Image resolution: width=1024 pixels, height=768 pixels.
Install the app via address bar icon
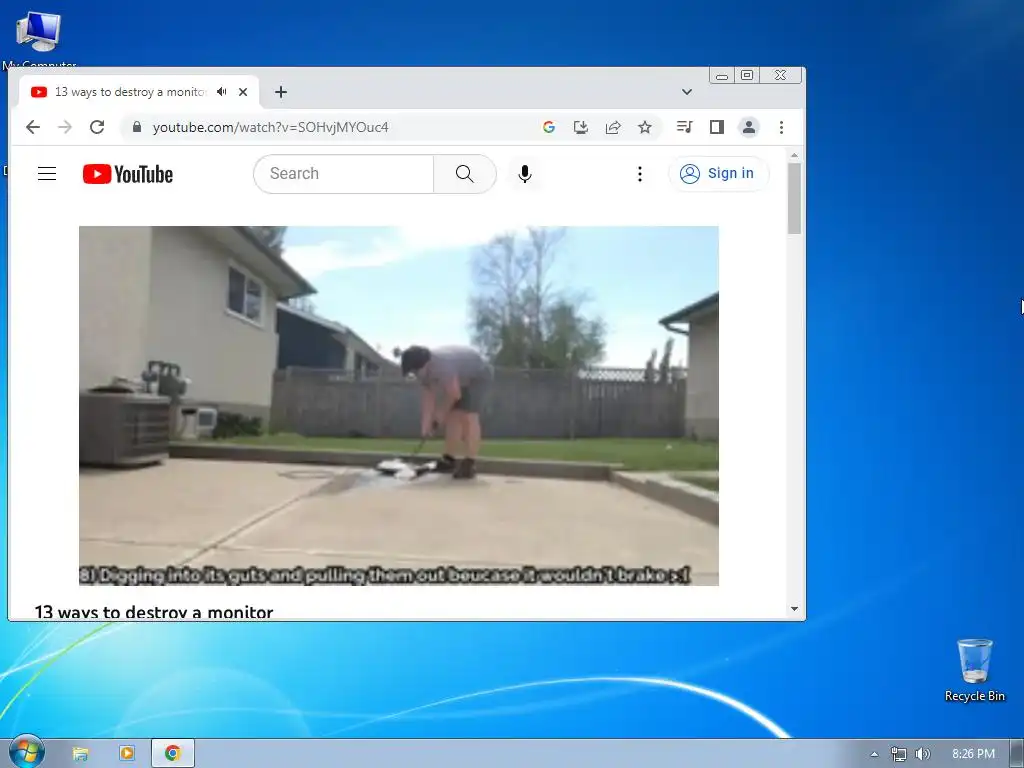coord(581,127)
